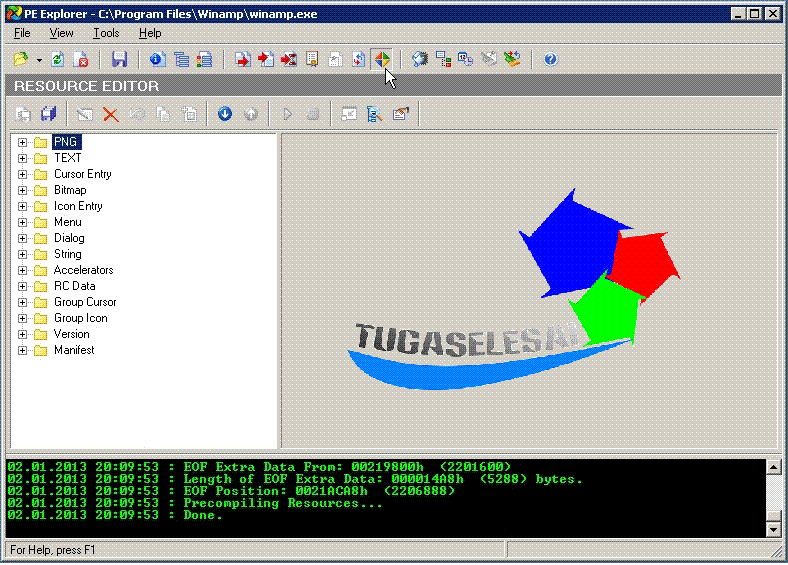Expand the Icon Entry node
This screenshot has width=788, height=565.
pos(22,207)
